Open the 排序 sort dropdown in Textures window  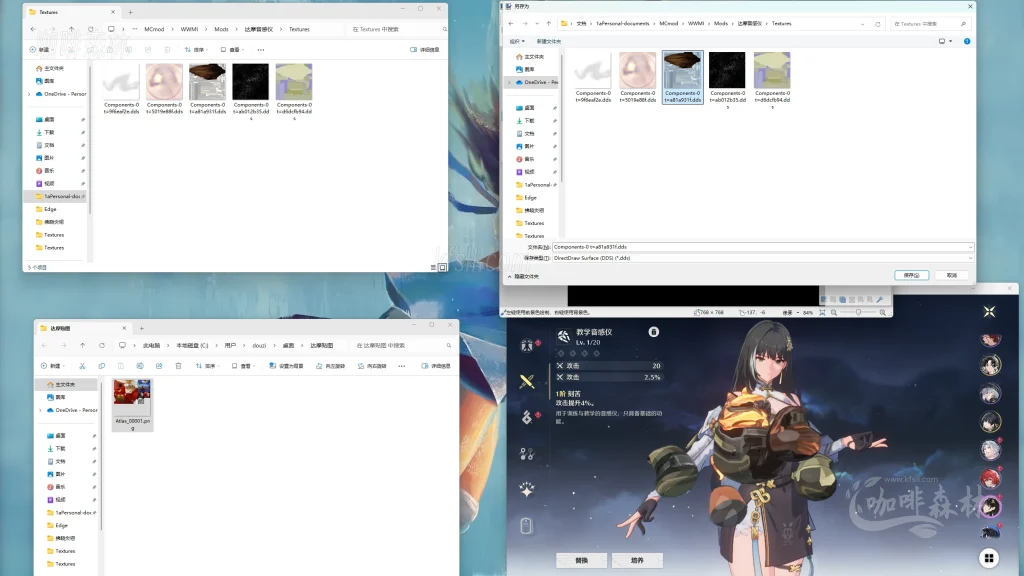[x=200, y=49]
